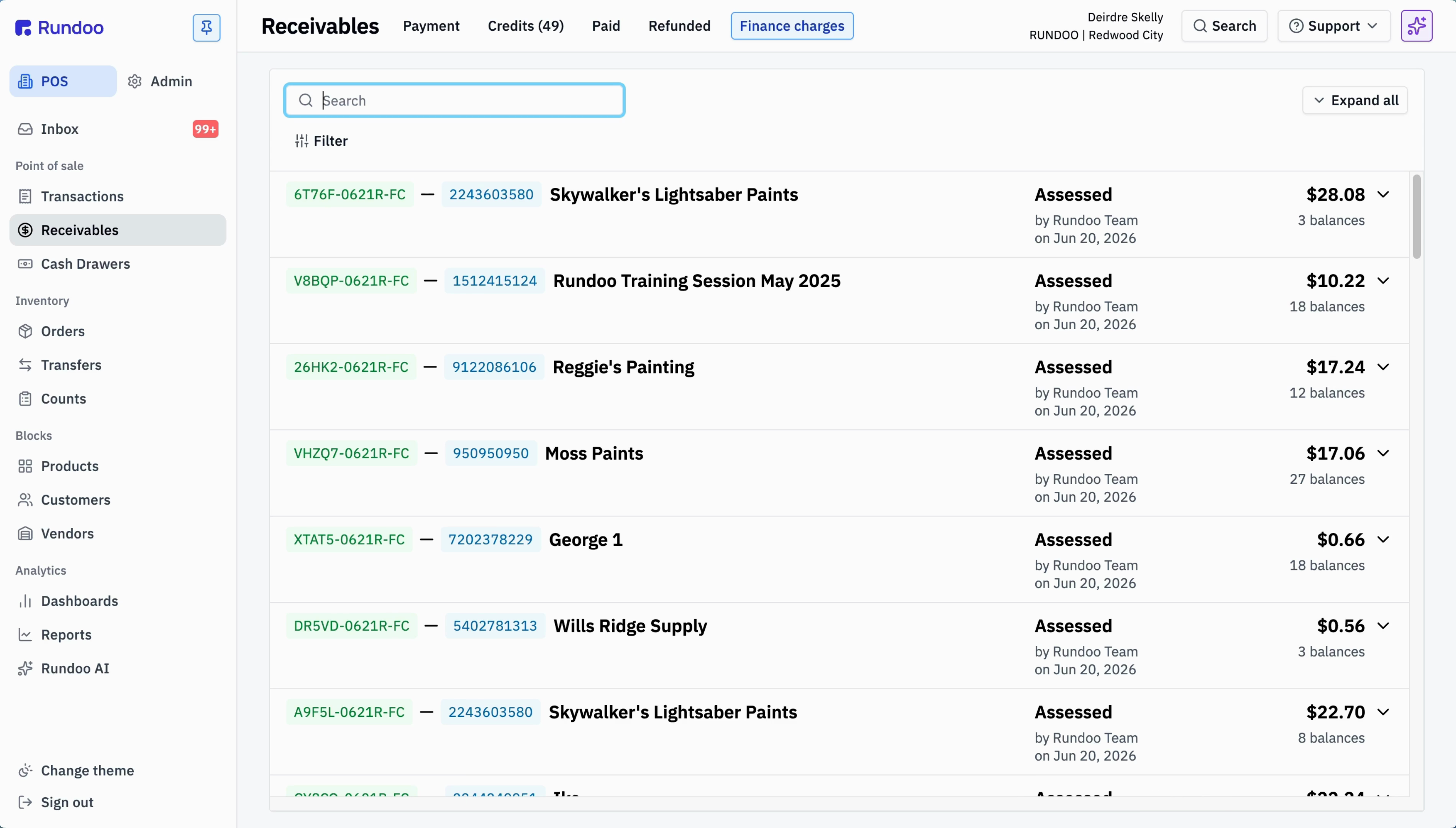
Task: Select the POS mode tab
Action: pyautogui.click(x=63, y=81)
